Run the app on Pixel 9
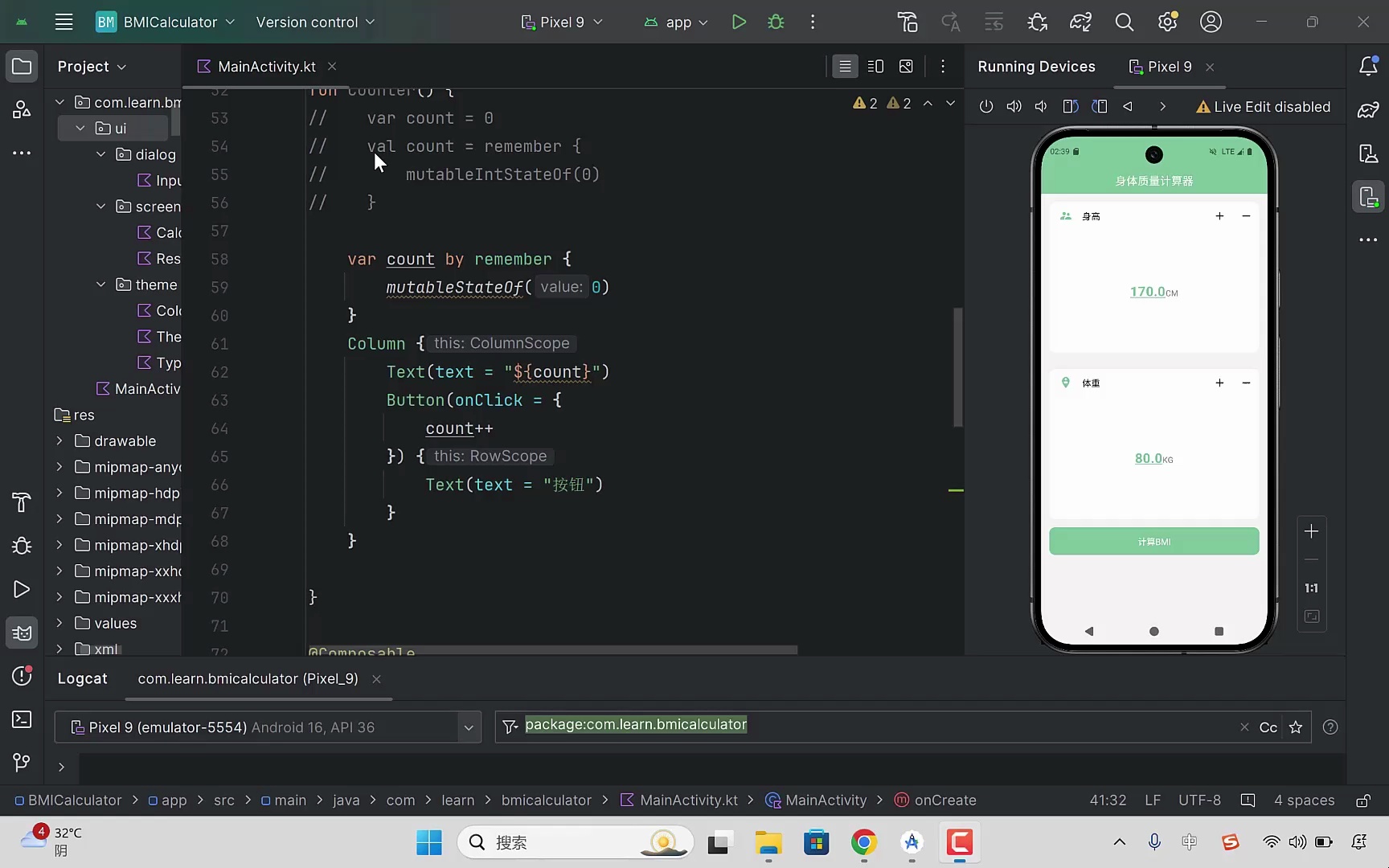The height and width of the screenshot is (868, 1389). point(739,22)
